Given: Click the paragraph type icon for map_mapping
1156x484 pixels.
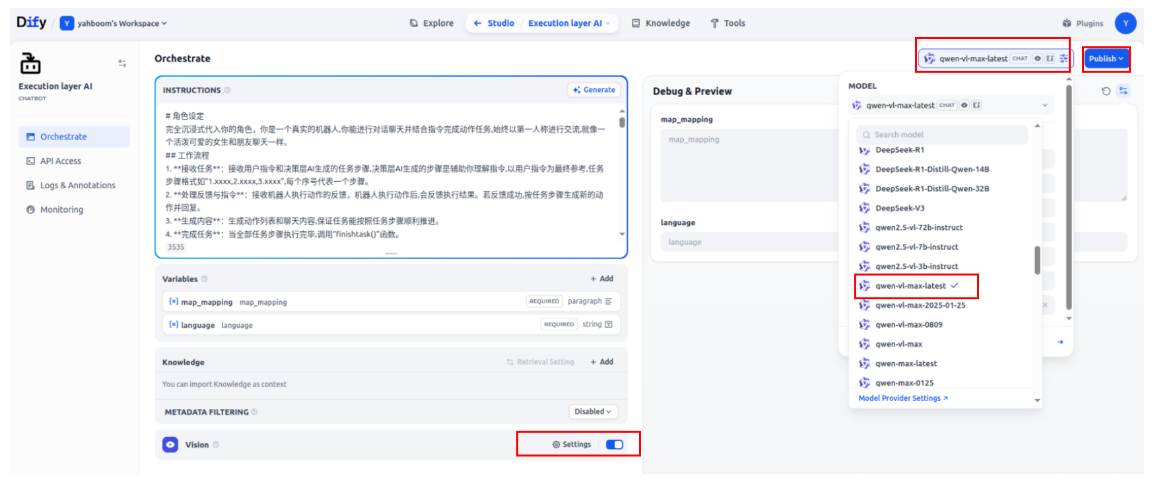Looking at the screenshot, I should [609, 302].
